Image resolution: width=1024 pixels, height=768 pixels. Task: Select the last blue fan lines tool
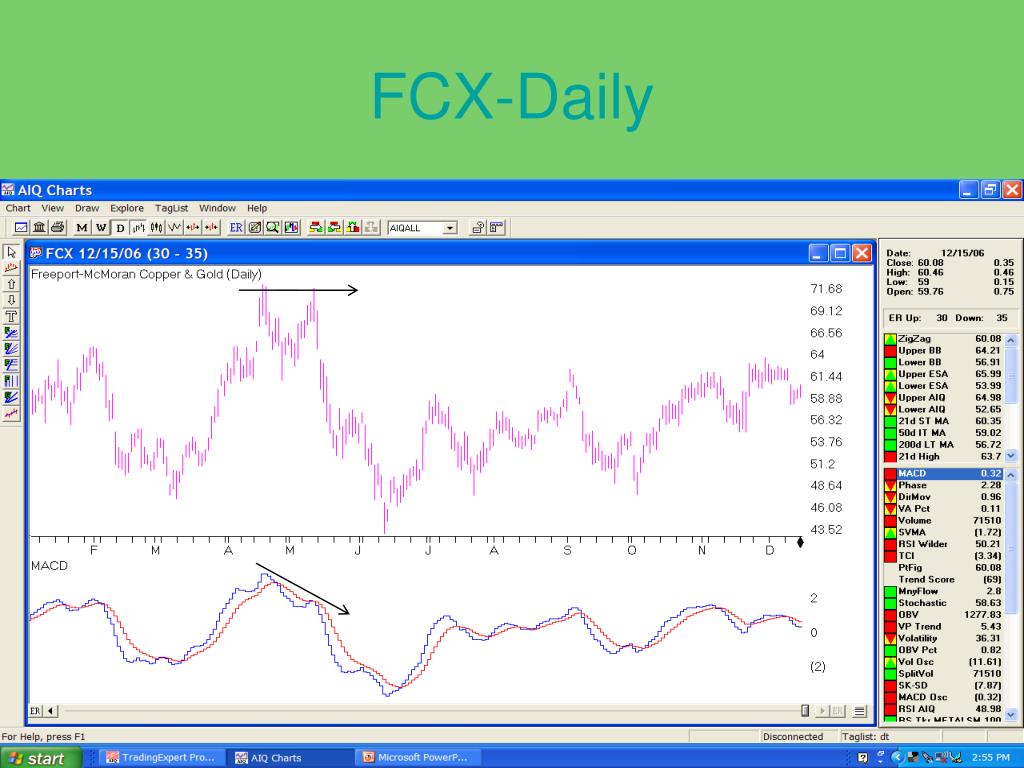[x=11, y=397]
